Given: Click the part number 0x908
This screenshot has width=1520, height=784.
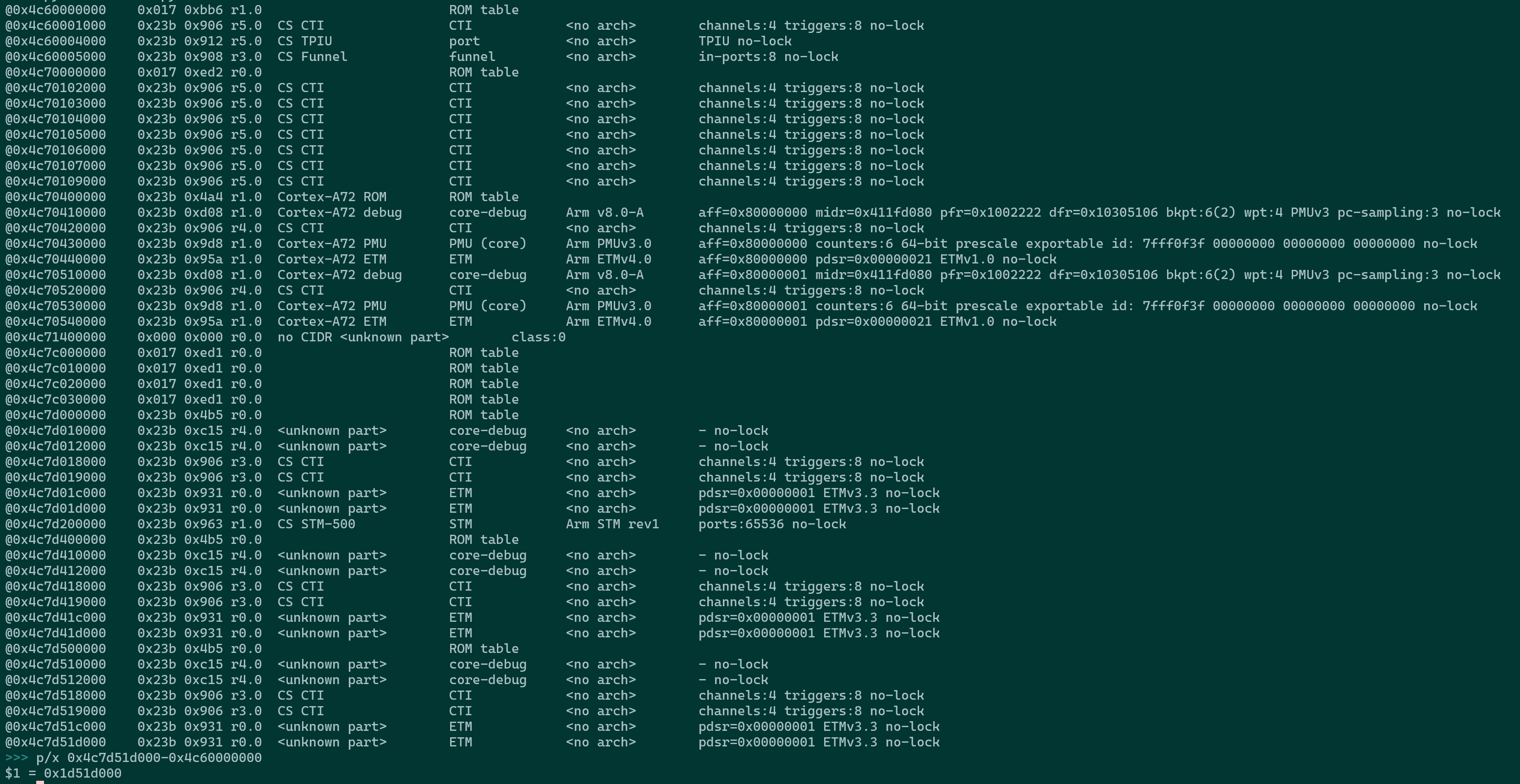Looking at the screenshot, I should [x=204, y=57].
